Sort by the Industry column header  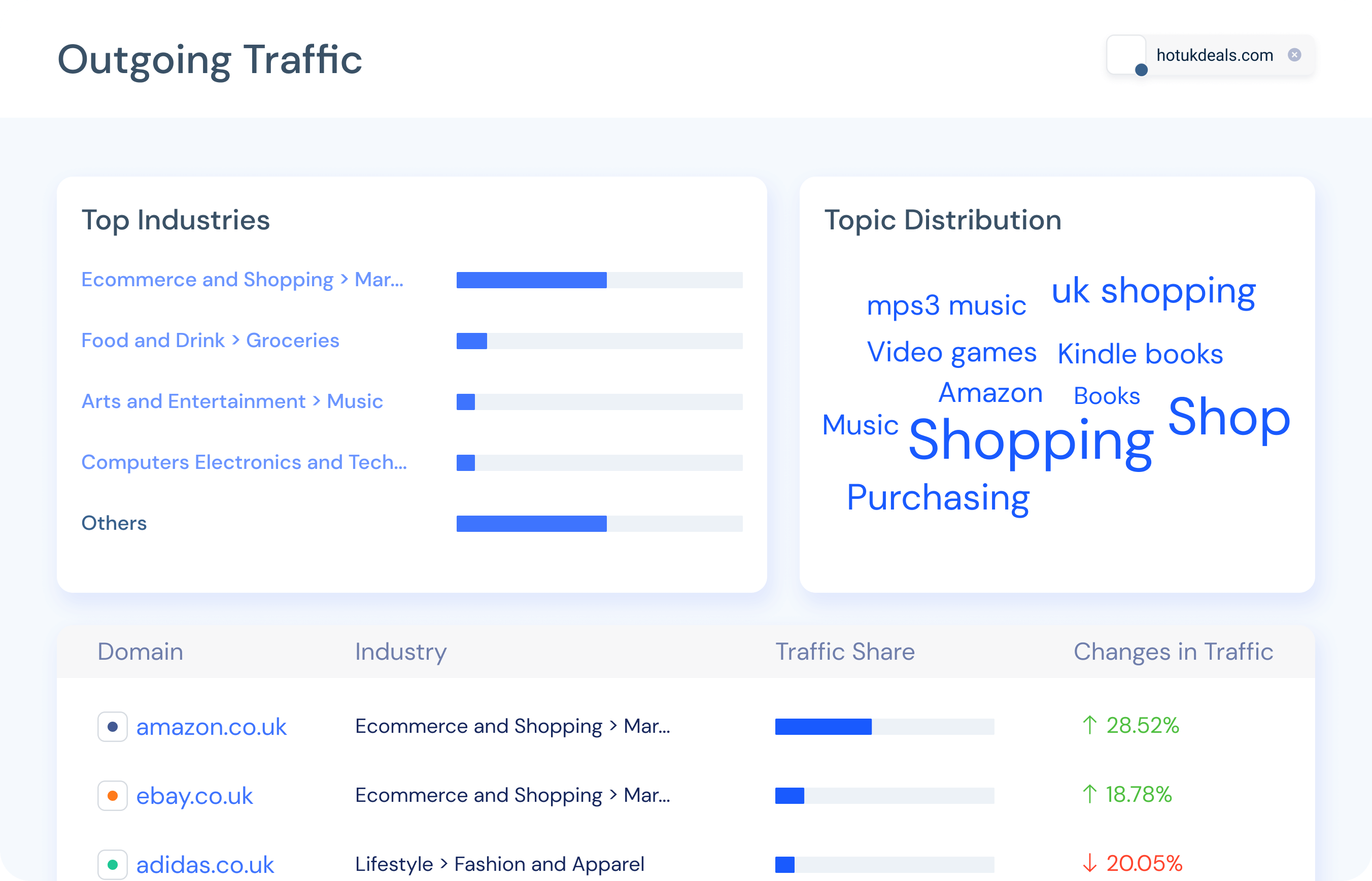click(401, 653)
